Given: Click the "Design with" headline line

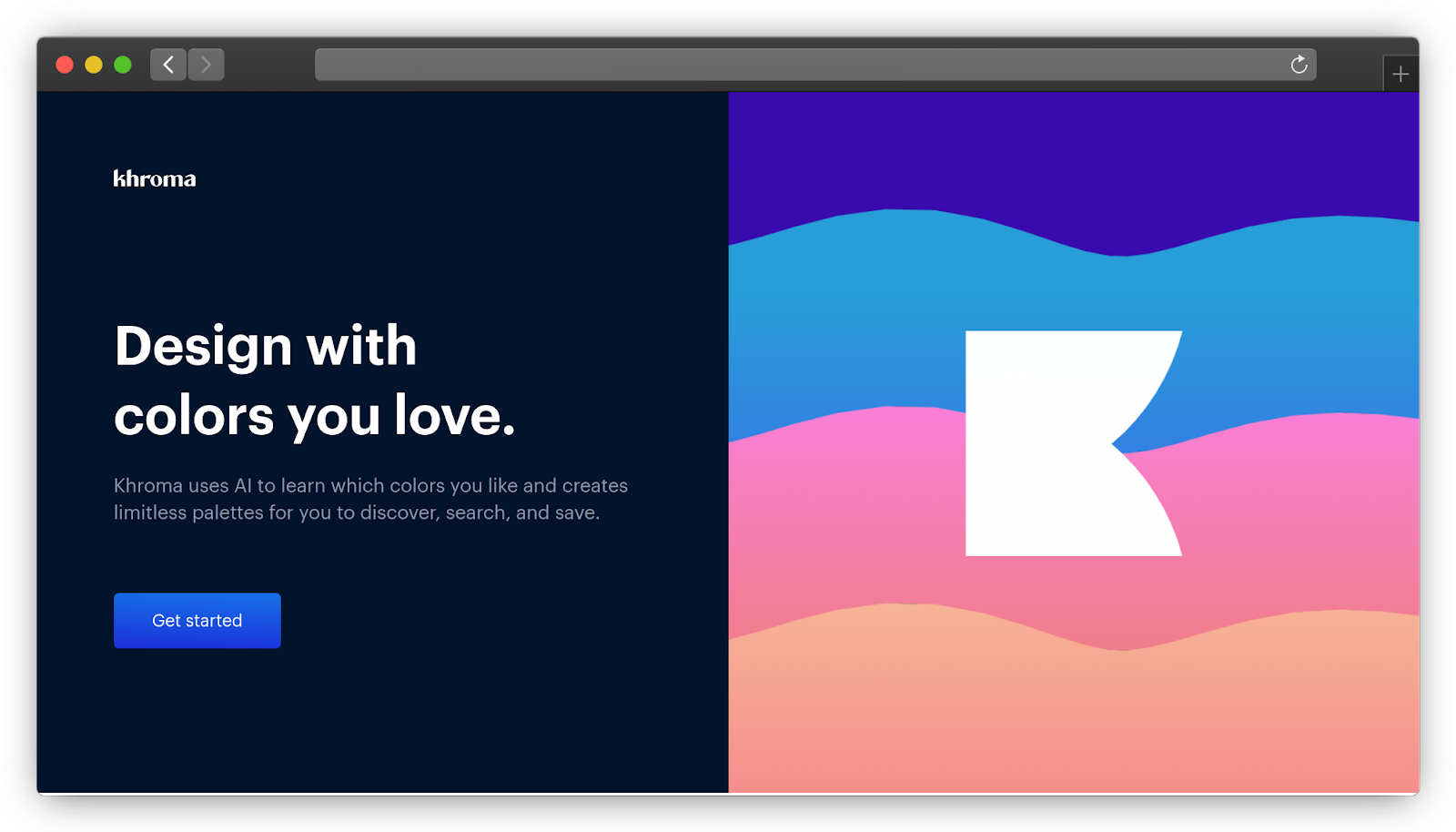Looking at the screenshot, I should 266,346.
